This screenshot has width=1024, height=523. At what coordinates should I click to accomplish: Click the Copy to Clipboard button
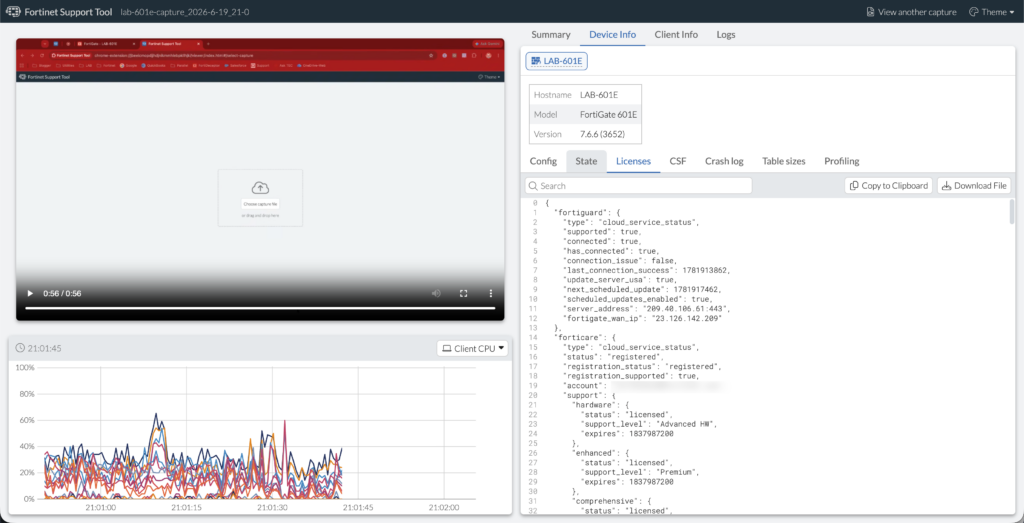pos(888,185)
